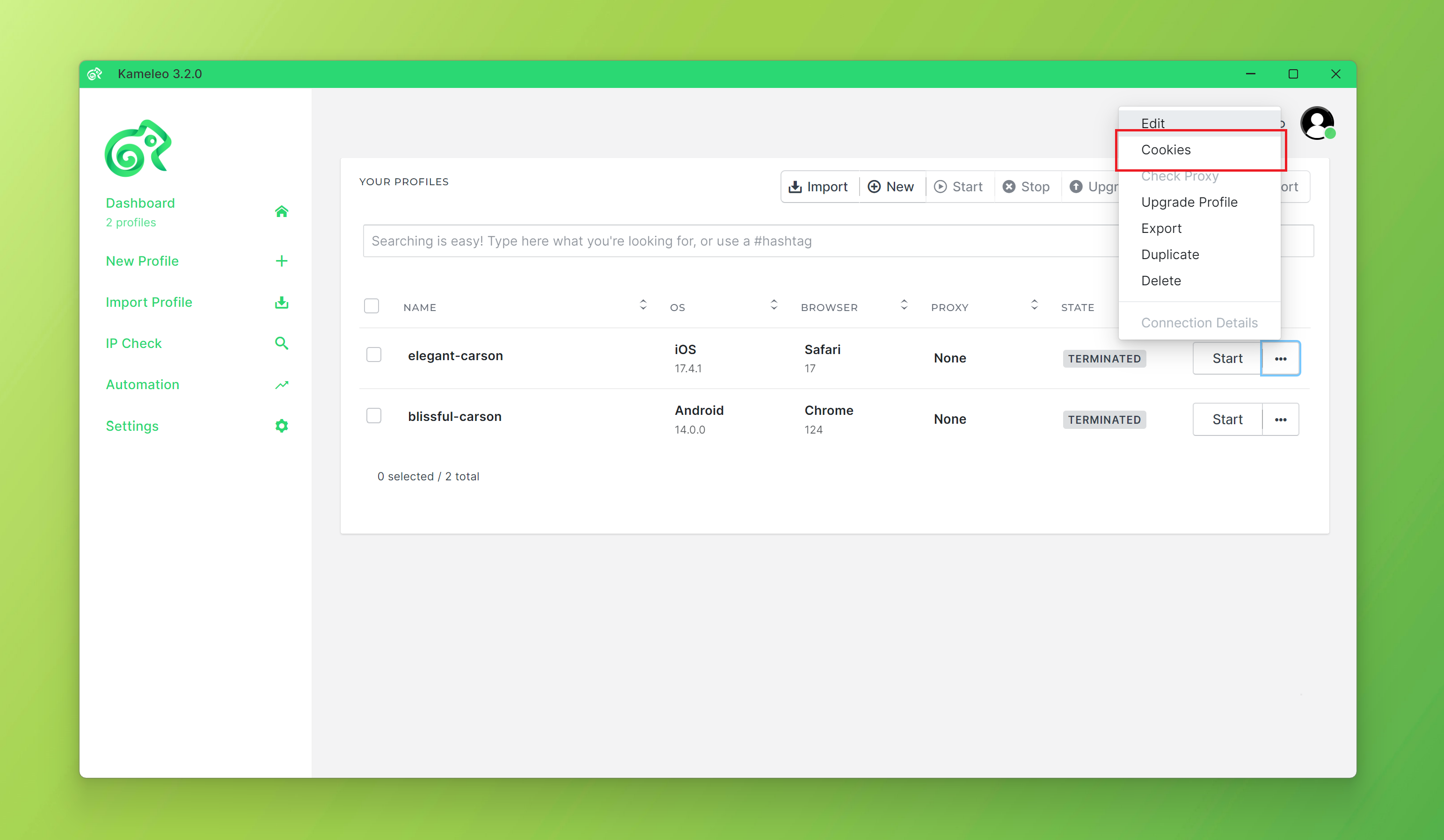Click the IP Check magnifier icon

point(281,343)
